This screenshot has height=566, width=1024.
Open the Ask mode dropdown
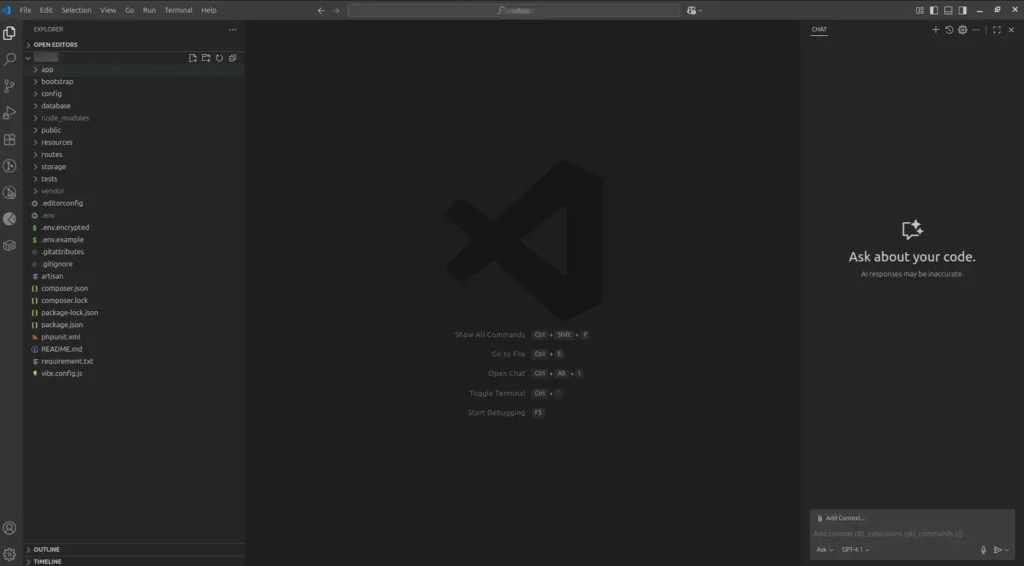point(824,550)
